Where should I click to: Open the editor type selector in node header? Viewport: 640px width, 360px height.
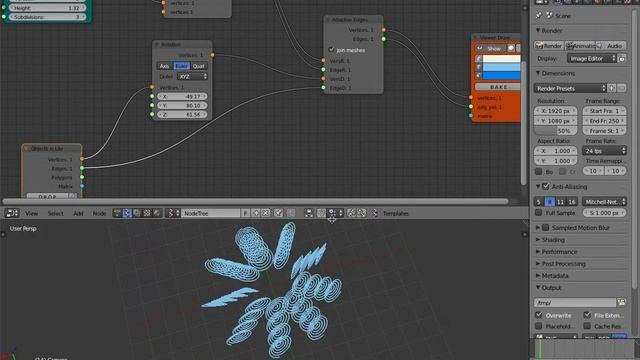(x=12, y=213)
